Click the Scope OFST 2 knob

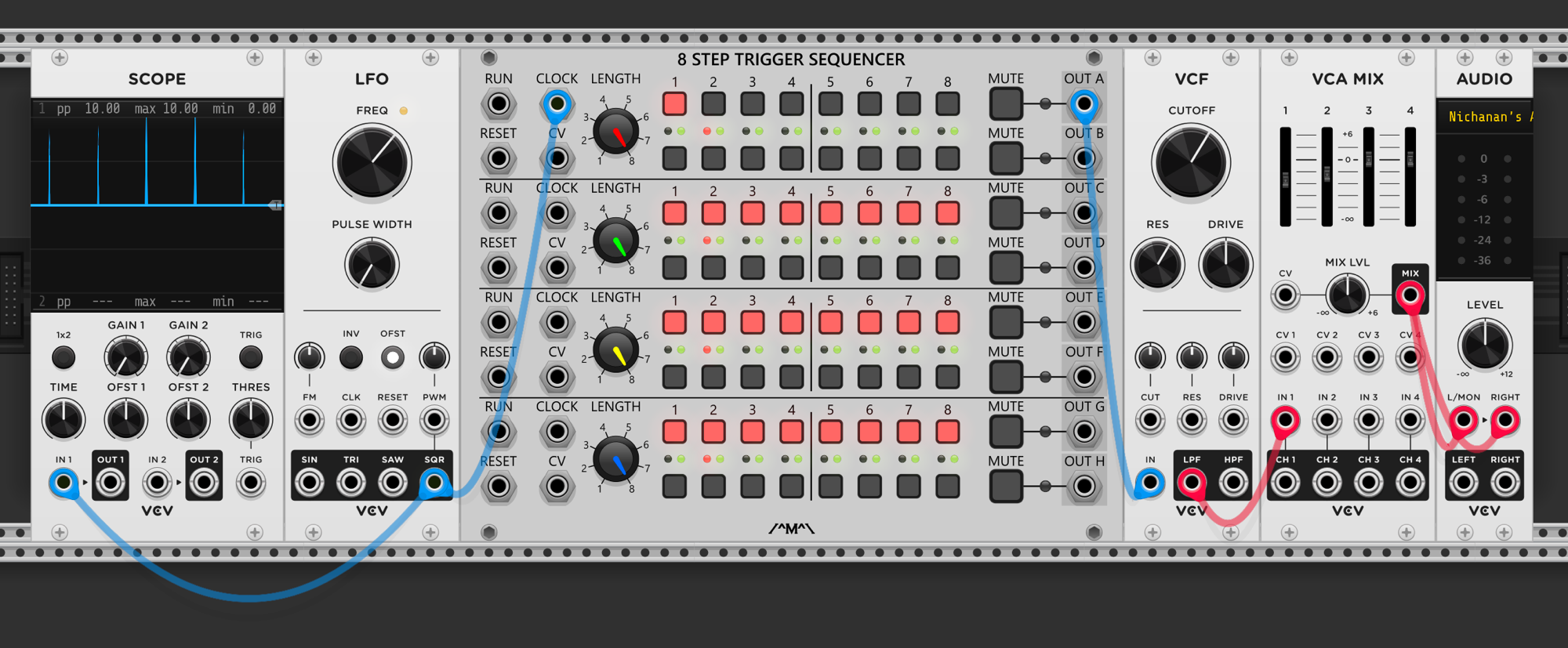point(188,420)
